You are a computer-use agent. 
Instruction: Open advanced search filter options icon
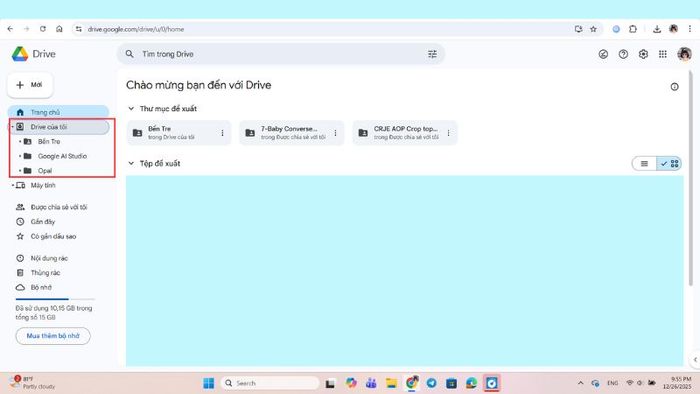tap(432, 54)
